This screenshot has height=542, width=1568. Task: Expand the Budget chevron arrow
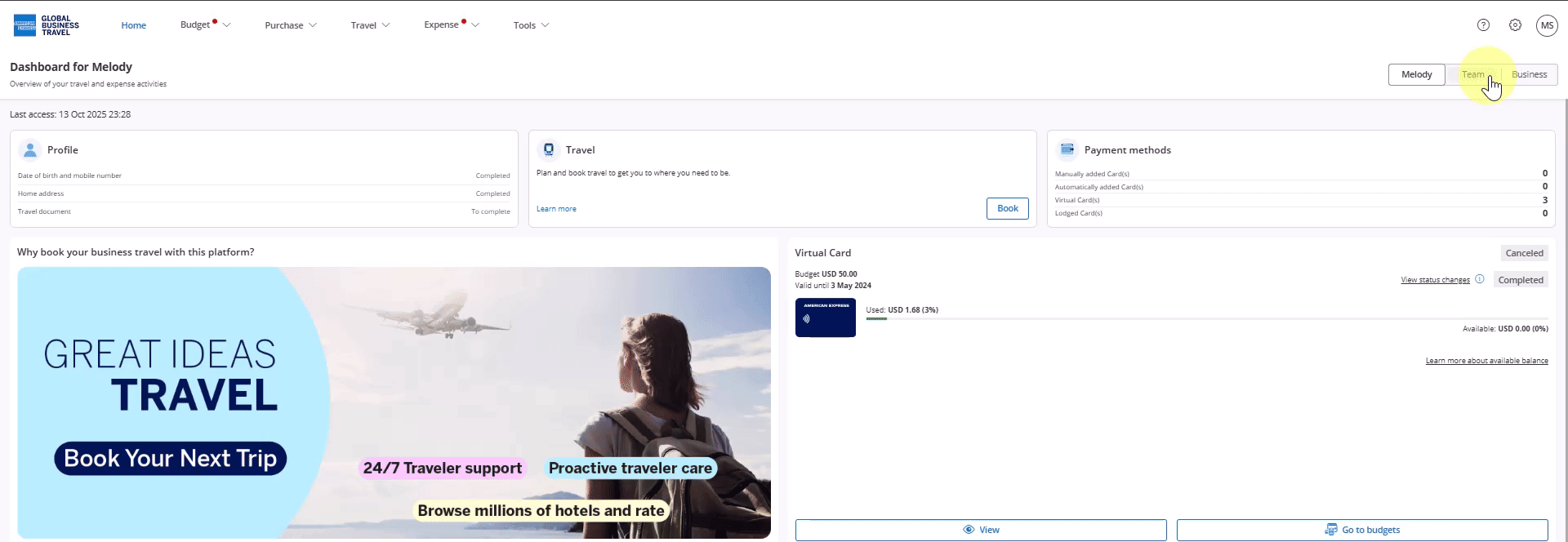click(227, 25)
